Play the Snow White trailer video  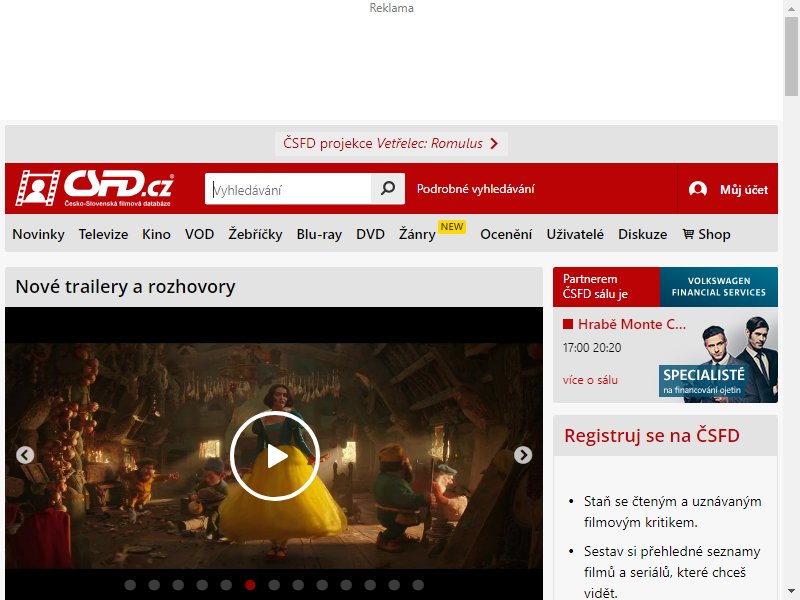[x=275, y=456]
